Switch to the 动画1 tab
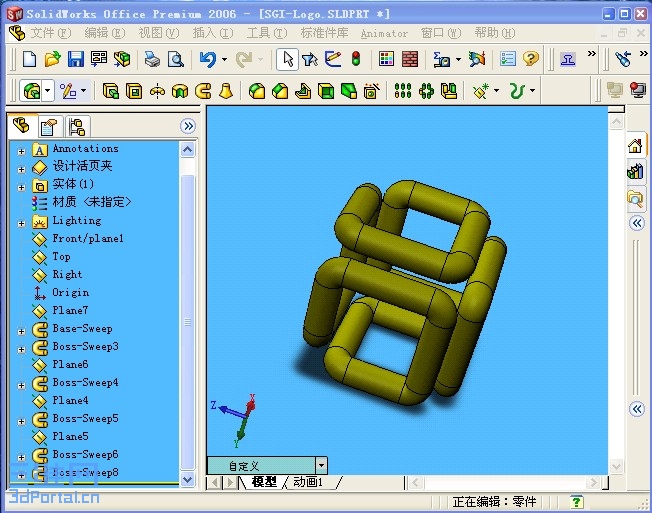 [308, 482]
